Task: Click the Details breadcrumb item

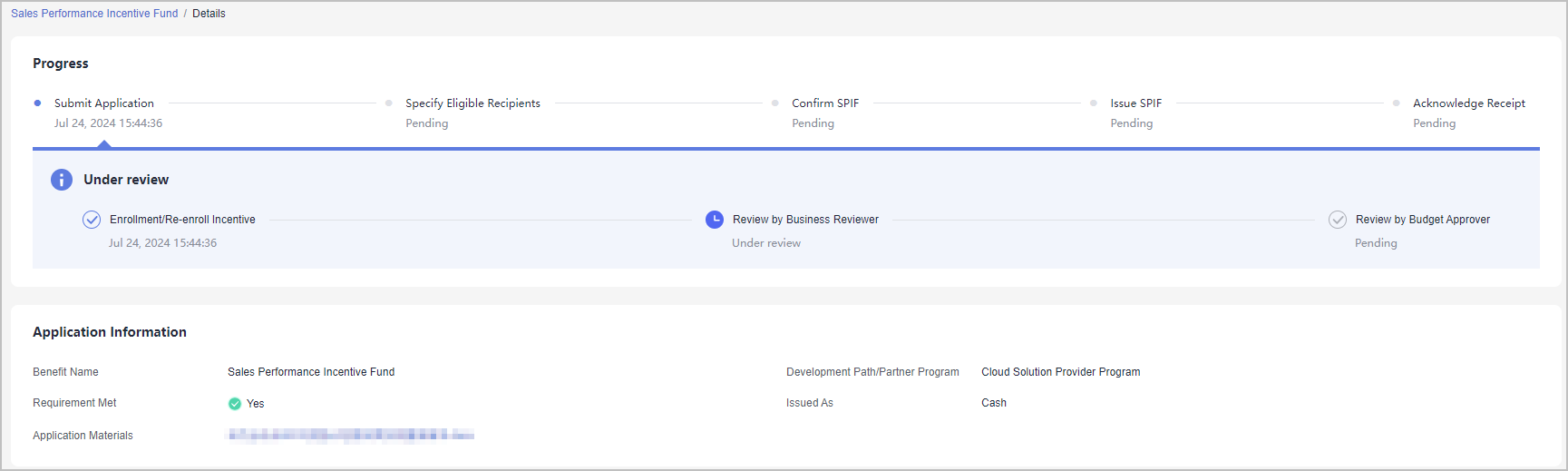Action: (x=209, y=14)
